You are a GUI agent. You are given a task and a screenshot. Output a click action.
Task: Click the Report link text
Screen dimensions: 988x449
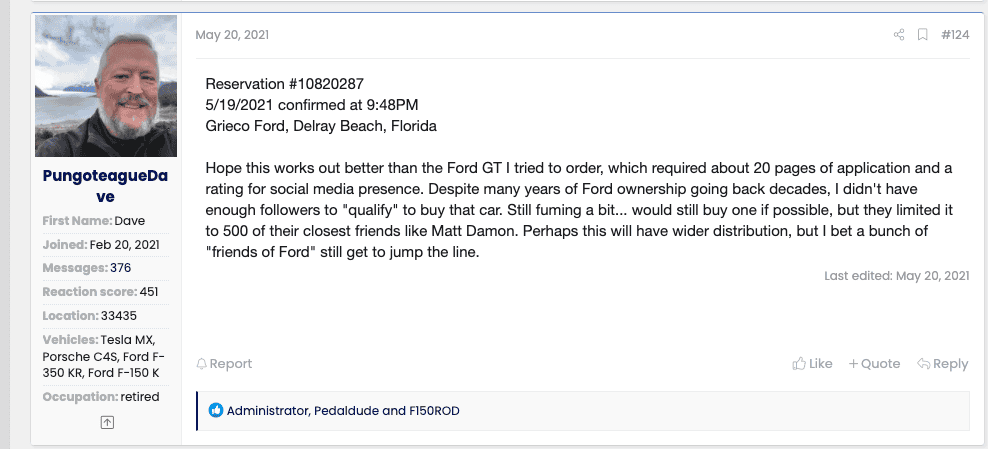[231, 364]
